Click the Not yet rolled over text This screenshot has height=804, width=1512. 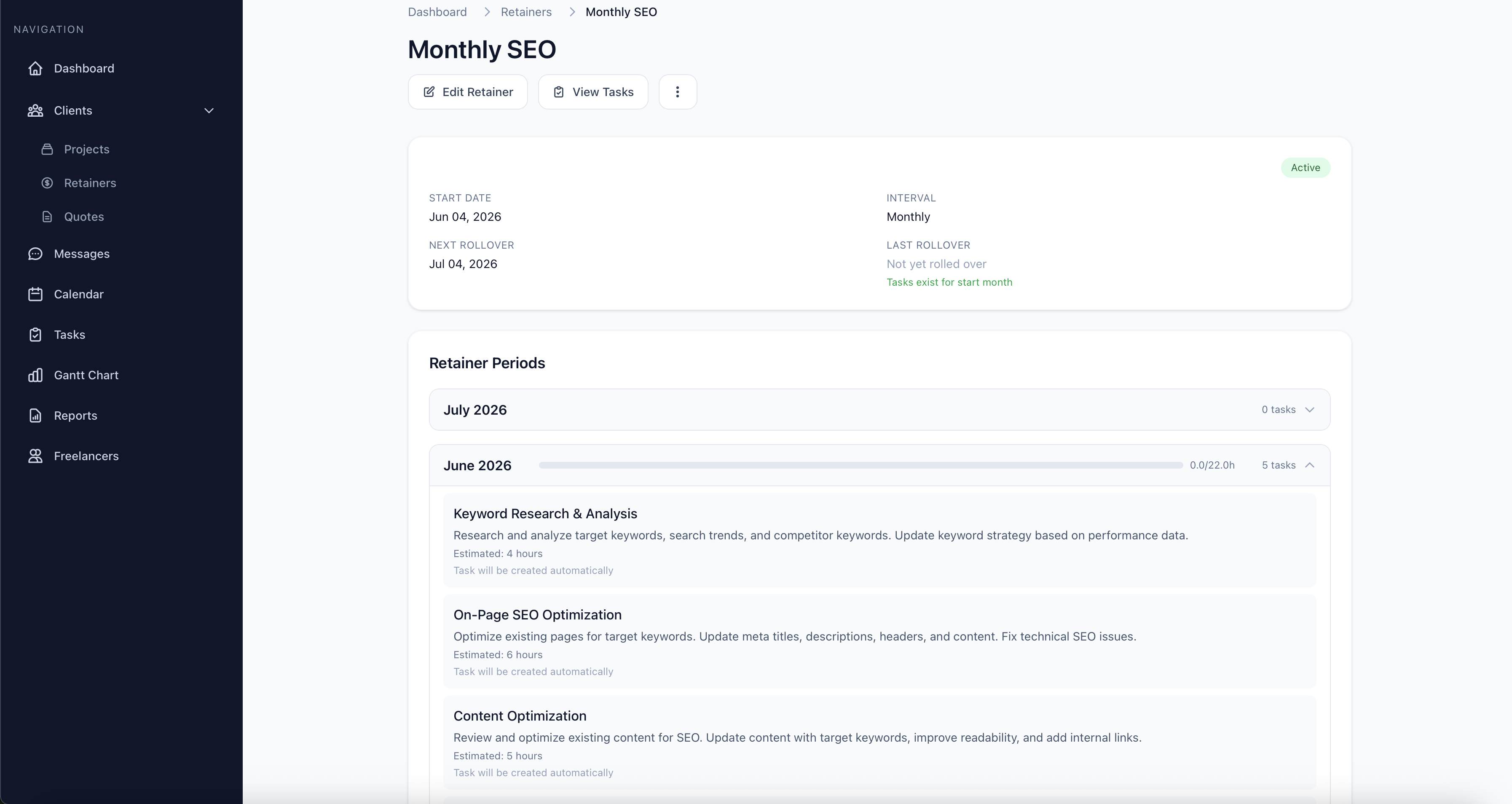pos(936,264)
